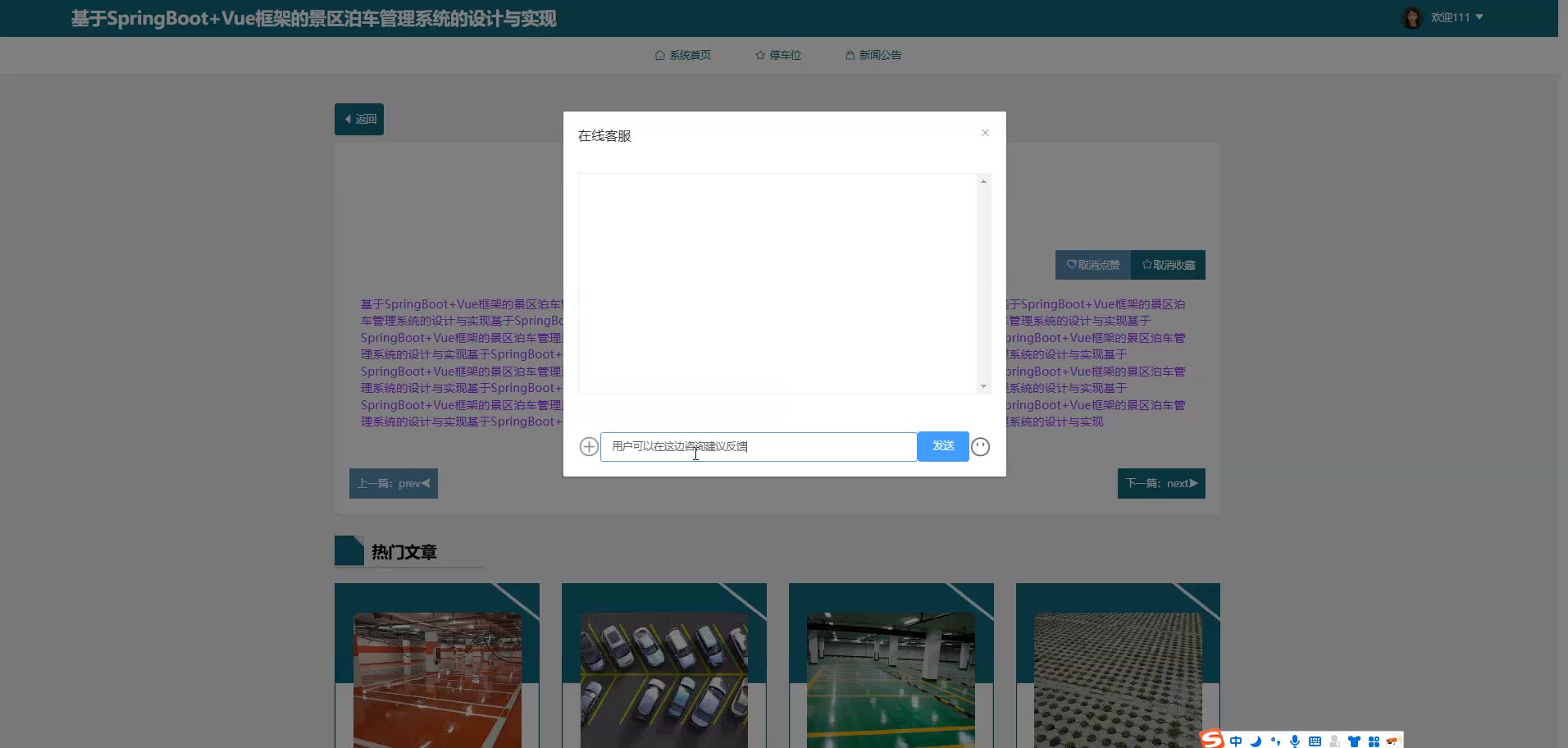Open the green garage floor article thumbnail

point(891,680)
